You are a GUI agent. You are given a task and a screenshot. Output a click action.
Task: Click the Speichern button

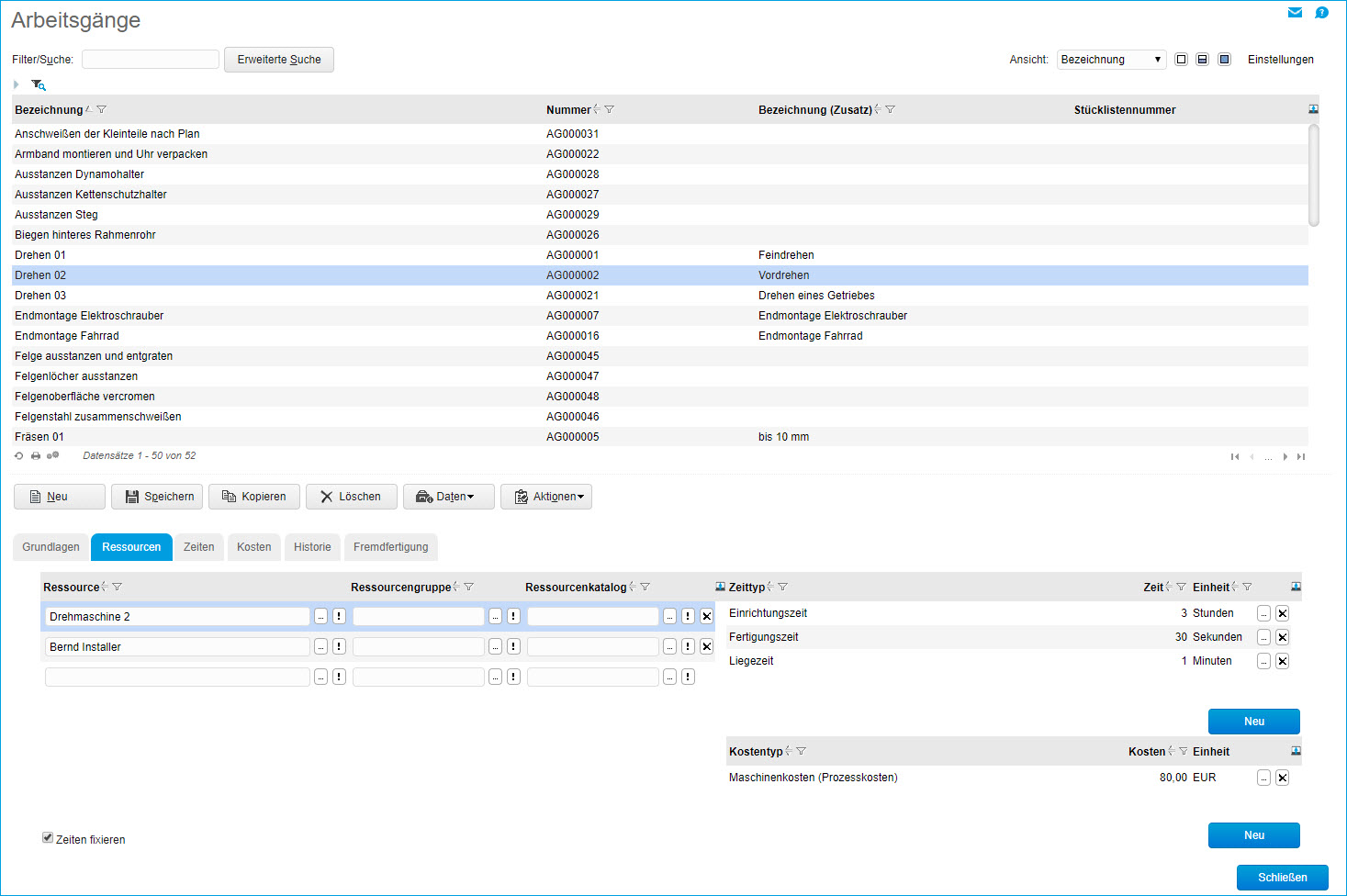[x=157, y=497]
